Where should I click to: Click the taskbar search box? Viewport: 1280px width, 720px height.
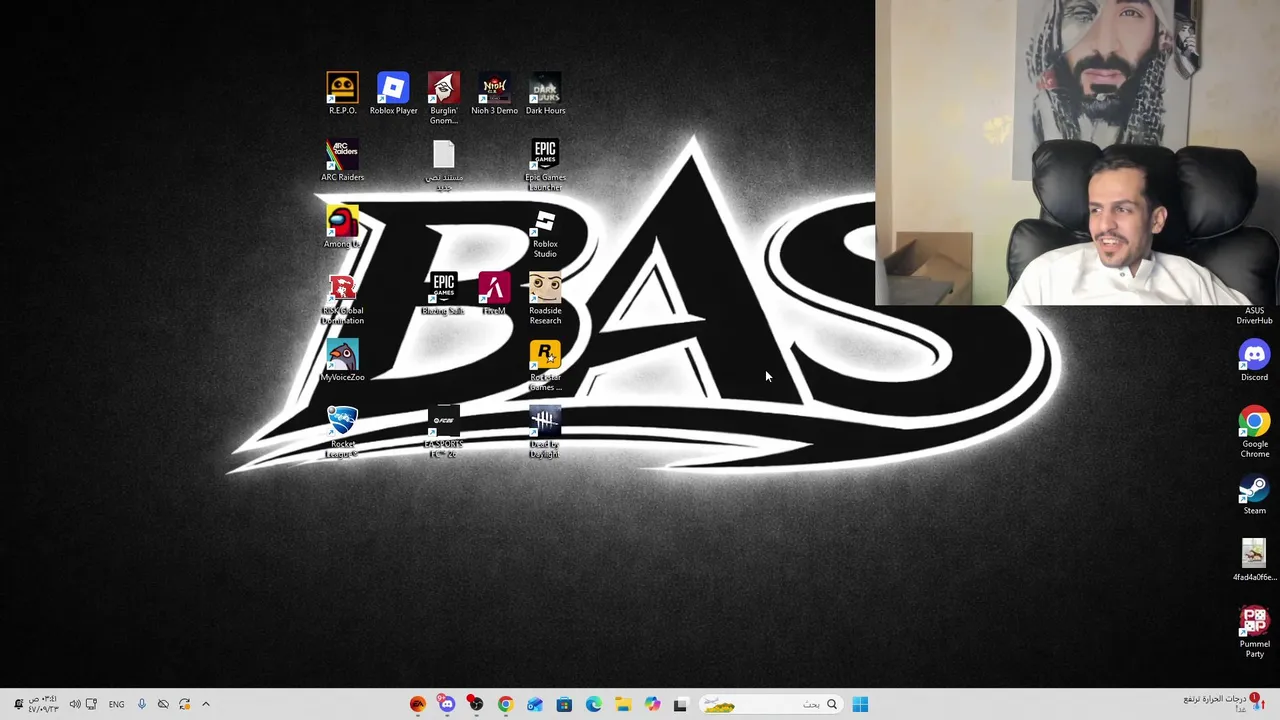pyautogui.click(x=770, y=704)
